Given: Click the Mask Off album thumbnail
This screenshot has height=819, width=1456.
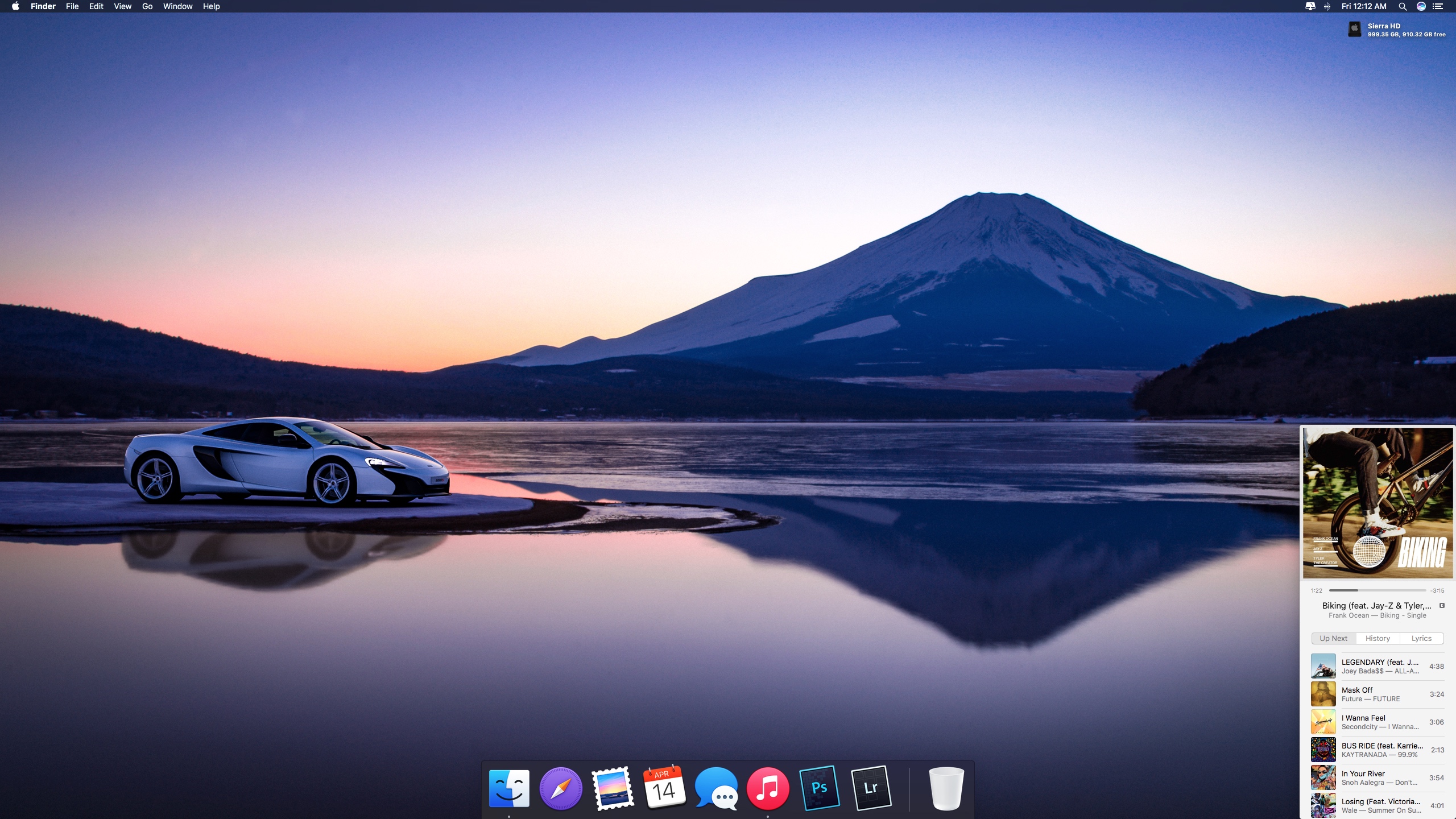Looking at the screenshot, I should 1323,694.
